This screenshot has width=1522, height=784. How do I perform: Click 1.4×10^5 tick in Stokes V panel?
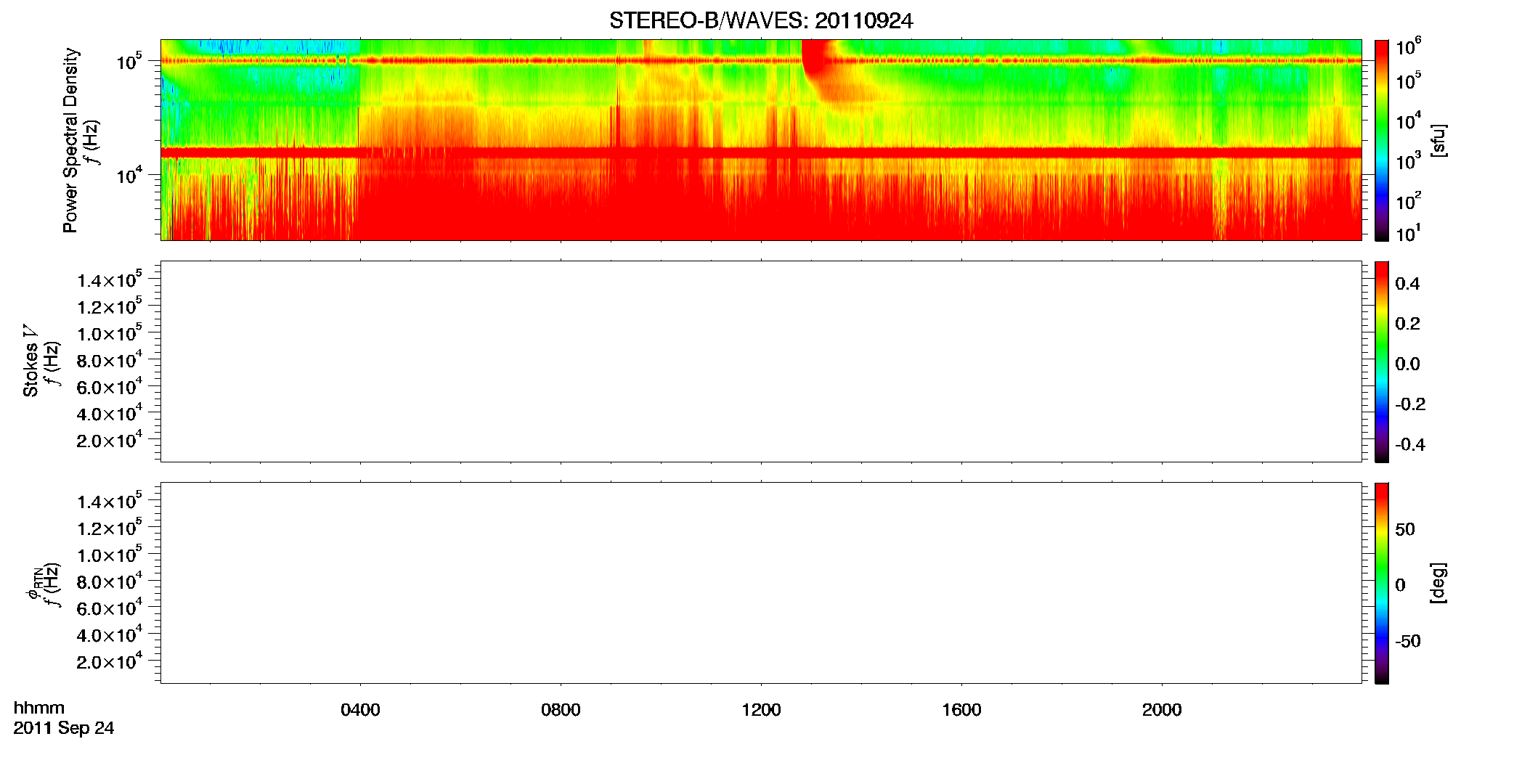110,279
